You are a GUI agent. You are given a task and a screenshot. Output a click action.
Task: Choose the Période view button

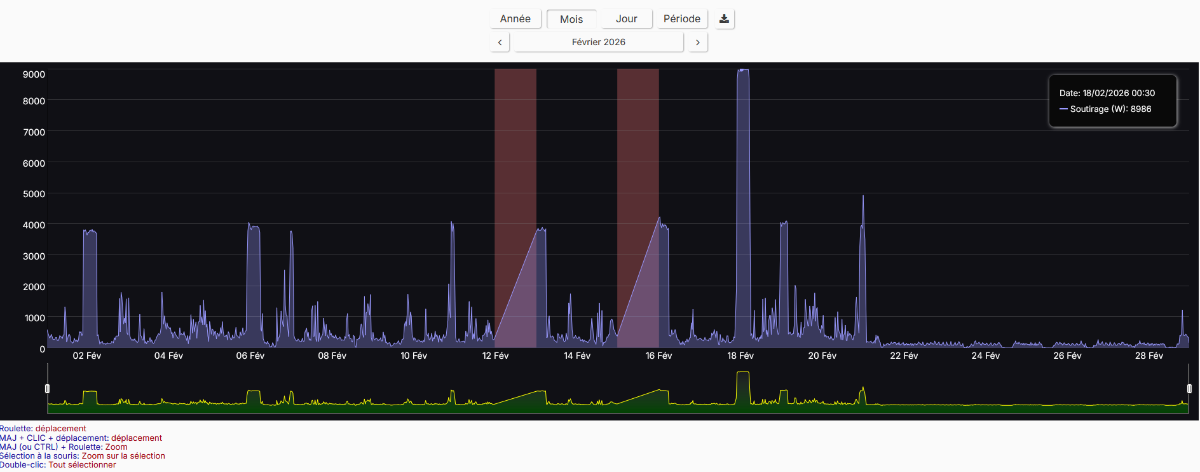click(682, 19)
